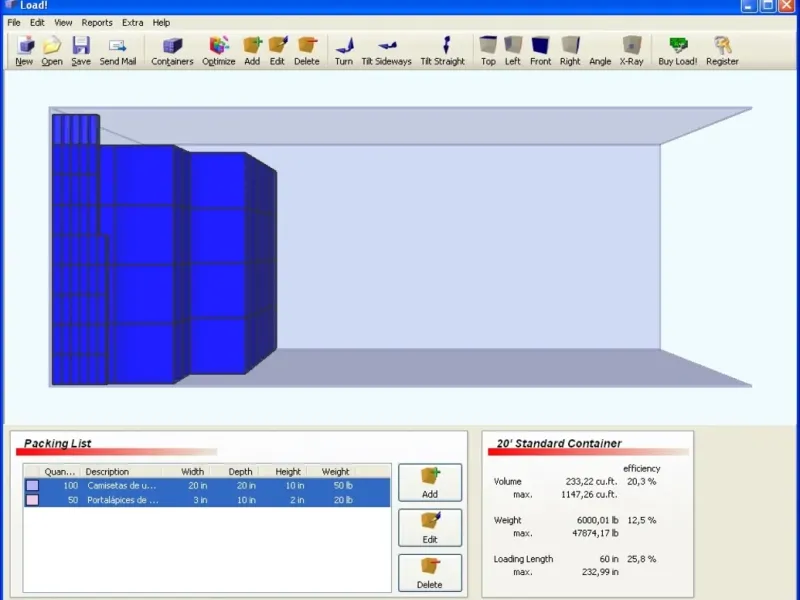Select the Tilt Sideways tool
Screen dimensions: 800x600
point(386,51)
